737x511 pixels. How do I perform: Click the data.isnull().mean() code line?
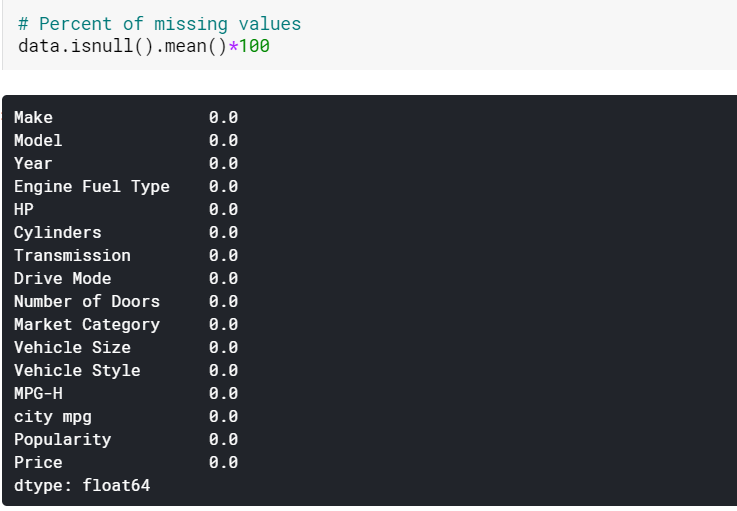122,46
